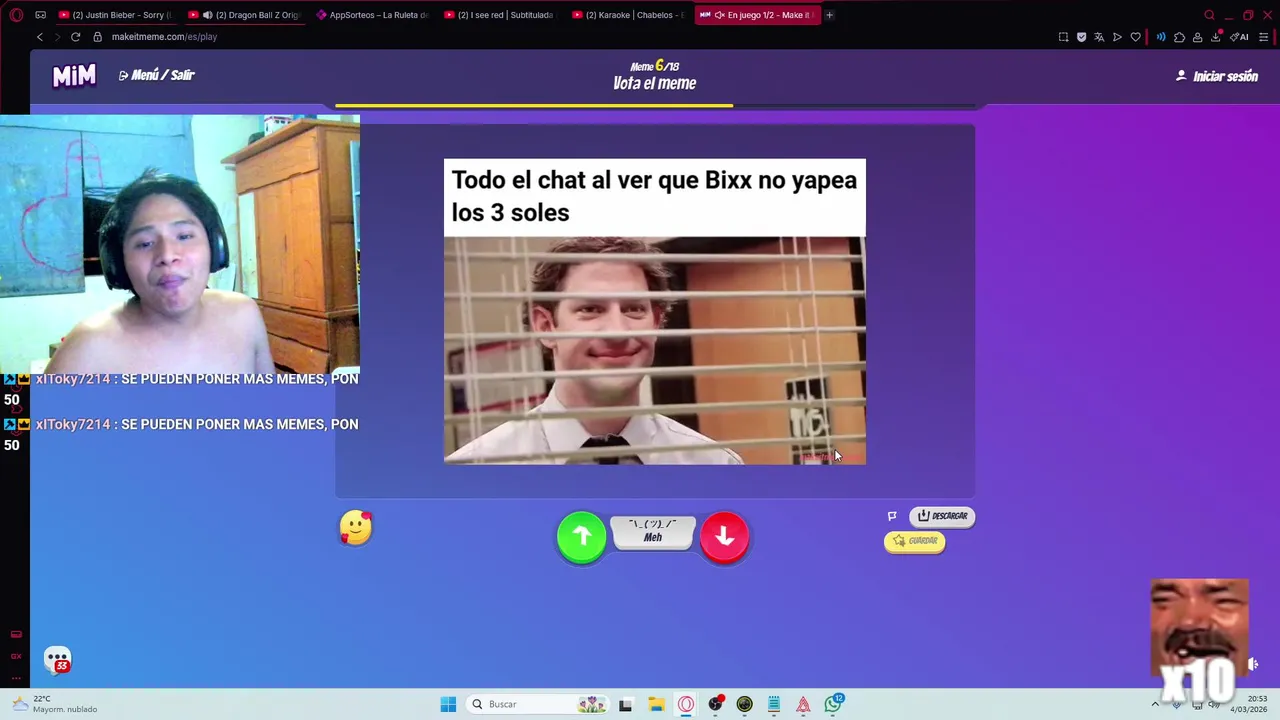
Task: Select the En juego Make it Meme tab
Action: click(x=757, y=15)
